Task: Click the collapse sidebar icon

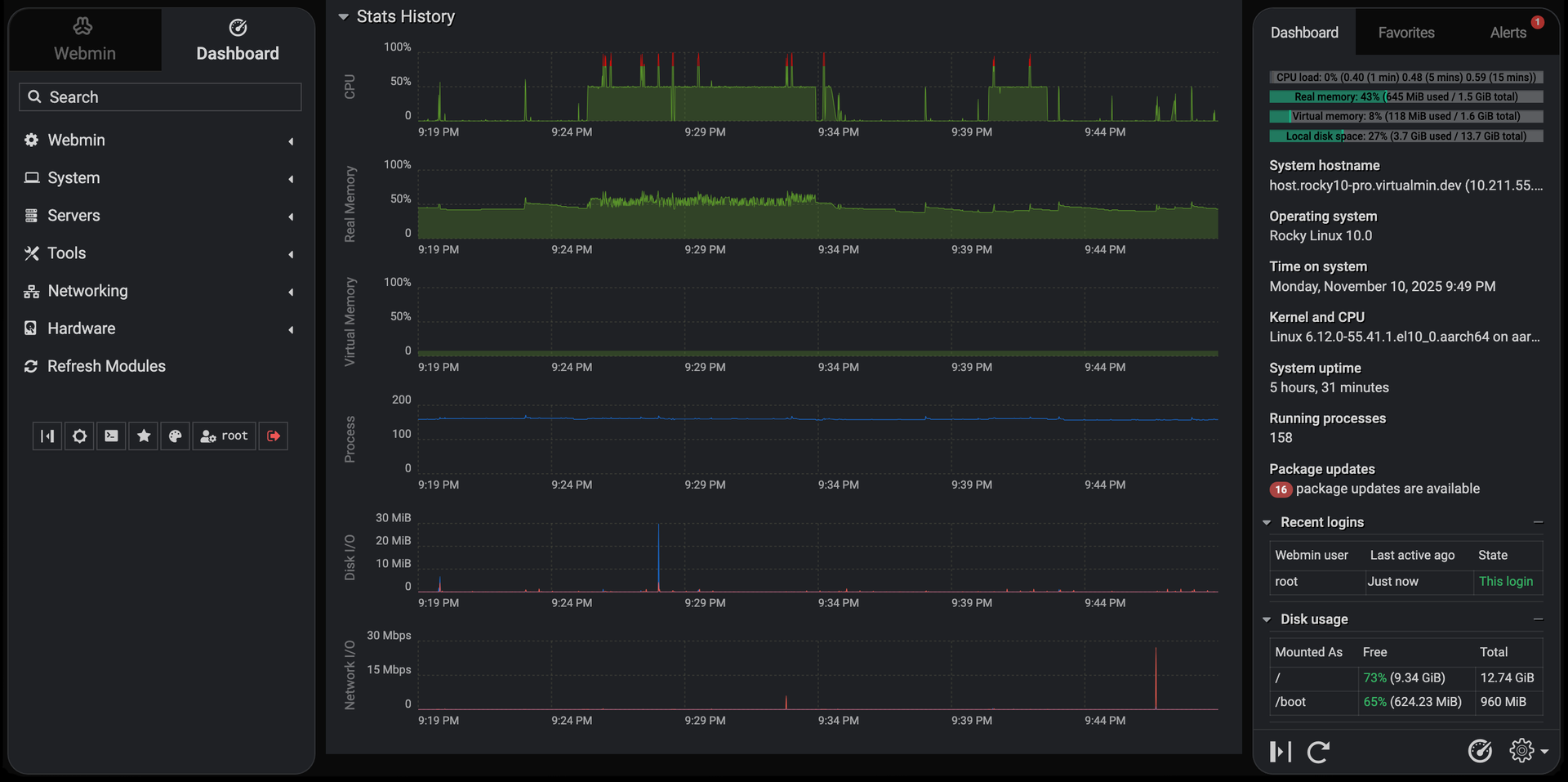Action: tap(47, 436)
